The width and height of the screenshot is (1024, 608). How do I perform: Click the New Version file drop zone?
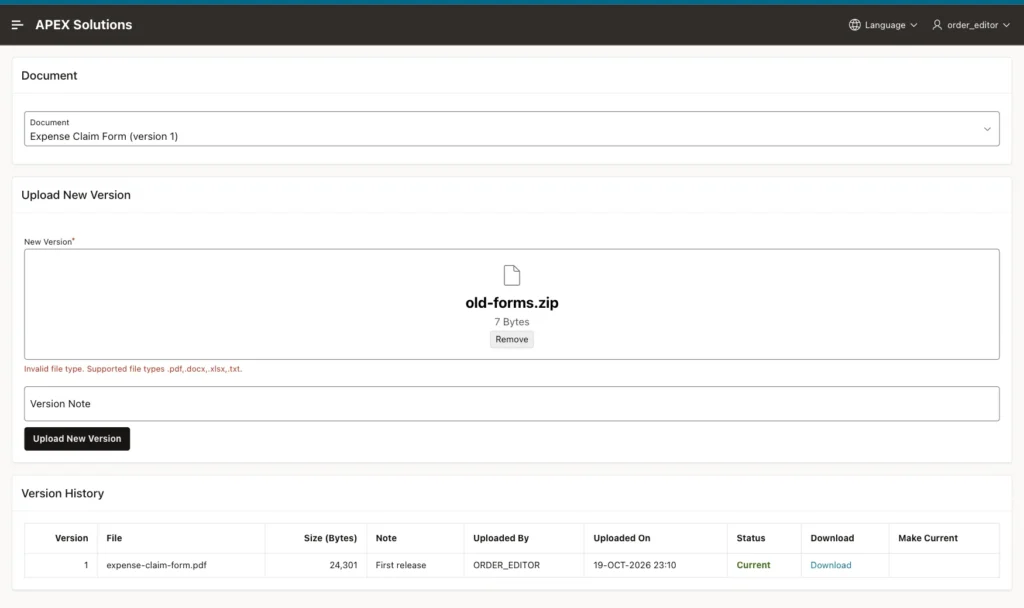511,304
